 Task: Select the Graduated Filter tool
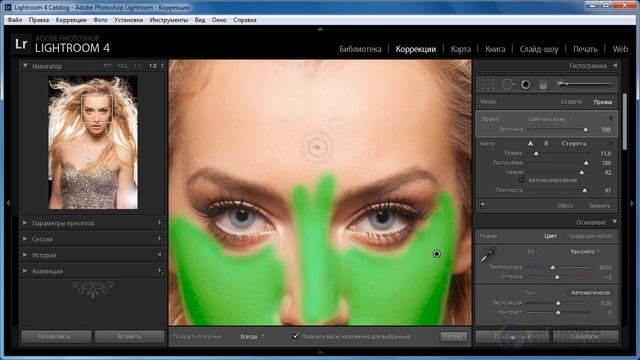[543, 84]
